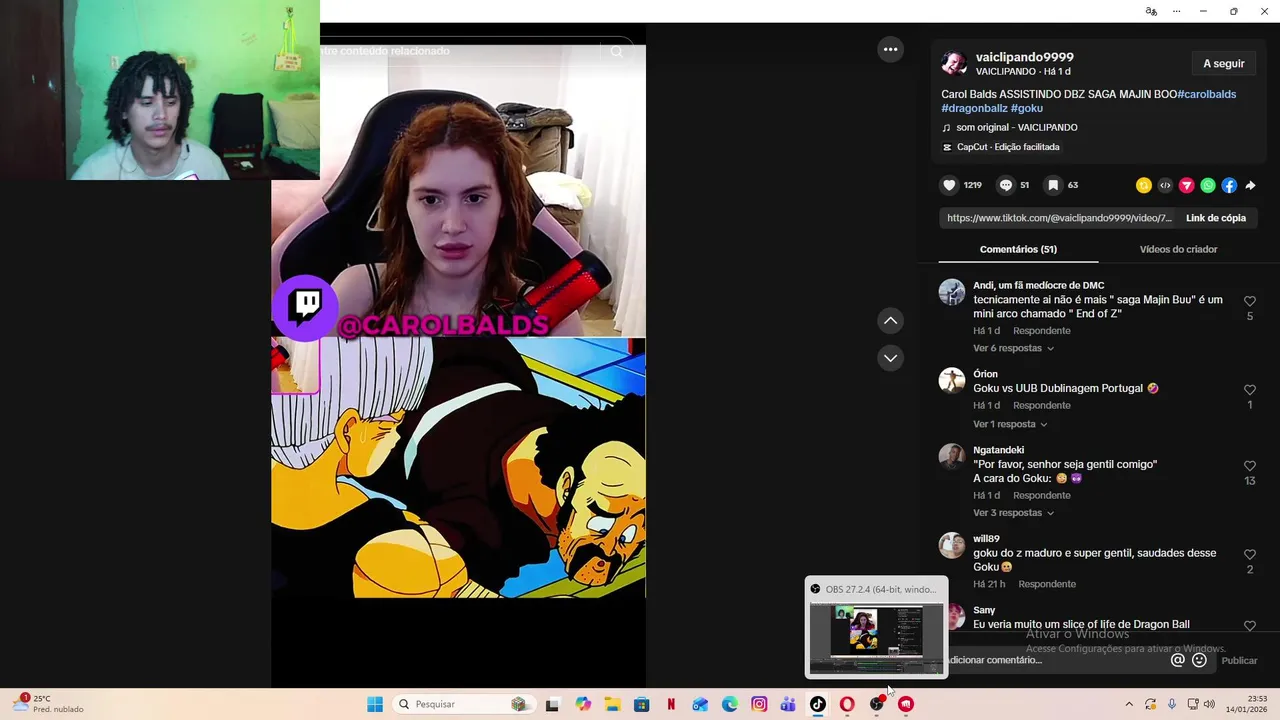Click the embed code icon
Image resolution: width=1280 pixels, height=720 pixels.
coord(1165,185)
